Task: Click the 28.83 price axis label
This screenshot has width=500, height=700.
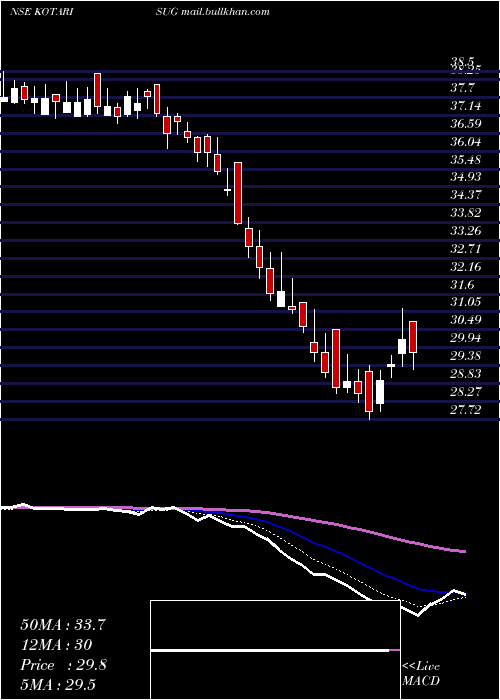Action: (x=465, y=374)
